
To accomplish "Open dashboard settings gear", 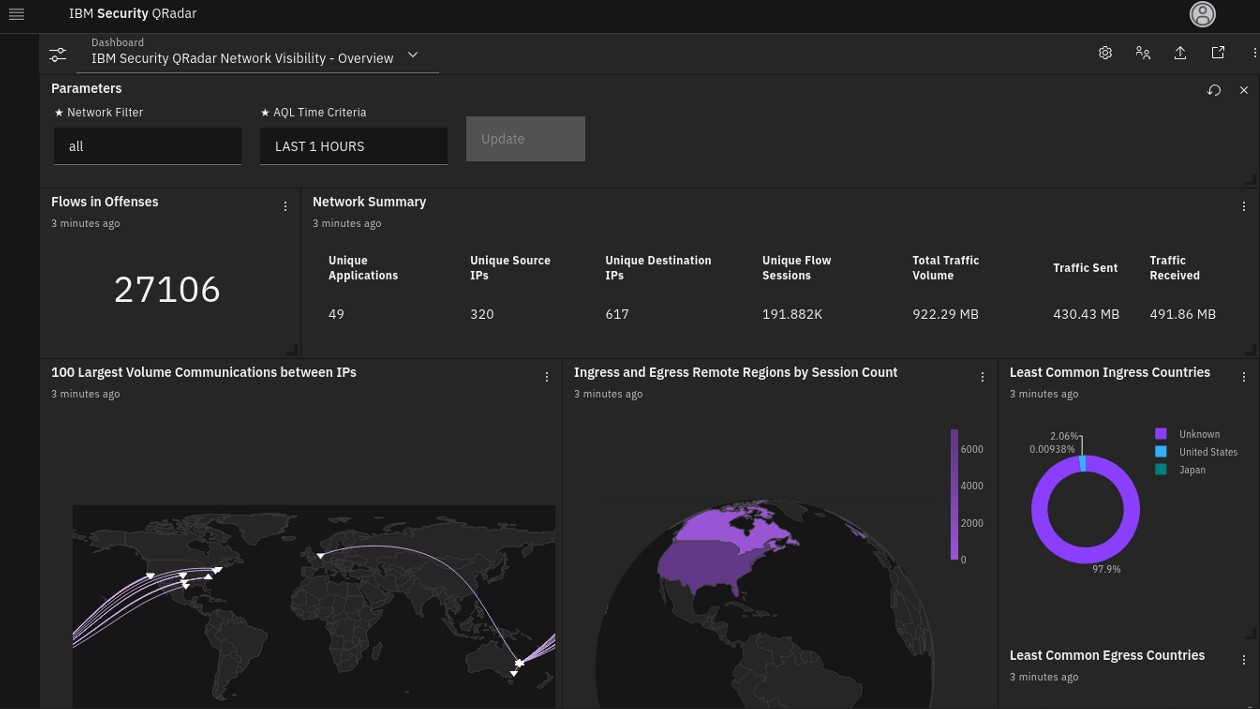I will pyautogui.click(x=1105, y=53).
